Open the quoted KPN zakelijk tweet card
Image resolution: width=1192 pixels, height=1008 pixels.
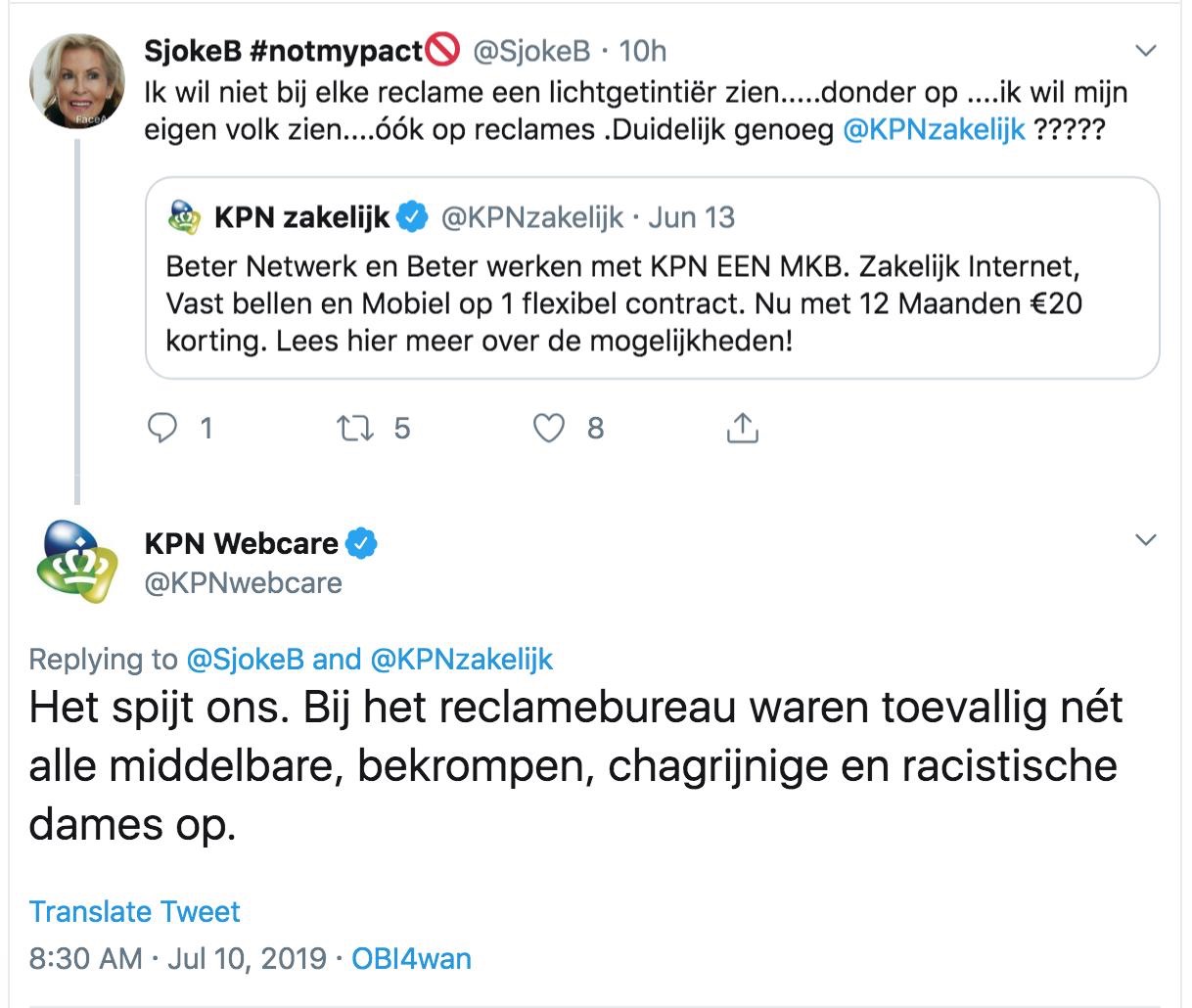pyautogui.click(x=652, y=278)
